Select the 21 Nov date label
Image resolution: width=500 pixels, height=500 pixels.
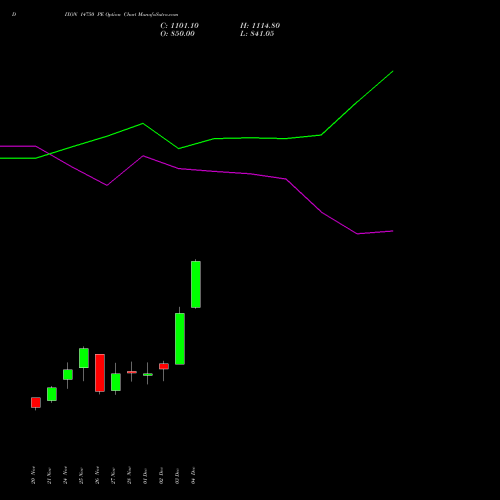click(49, 475)
